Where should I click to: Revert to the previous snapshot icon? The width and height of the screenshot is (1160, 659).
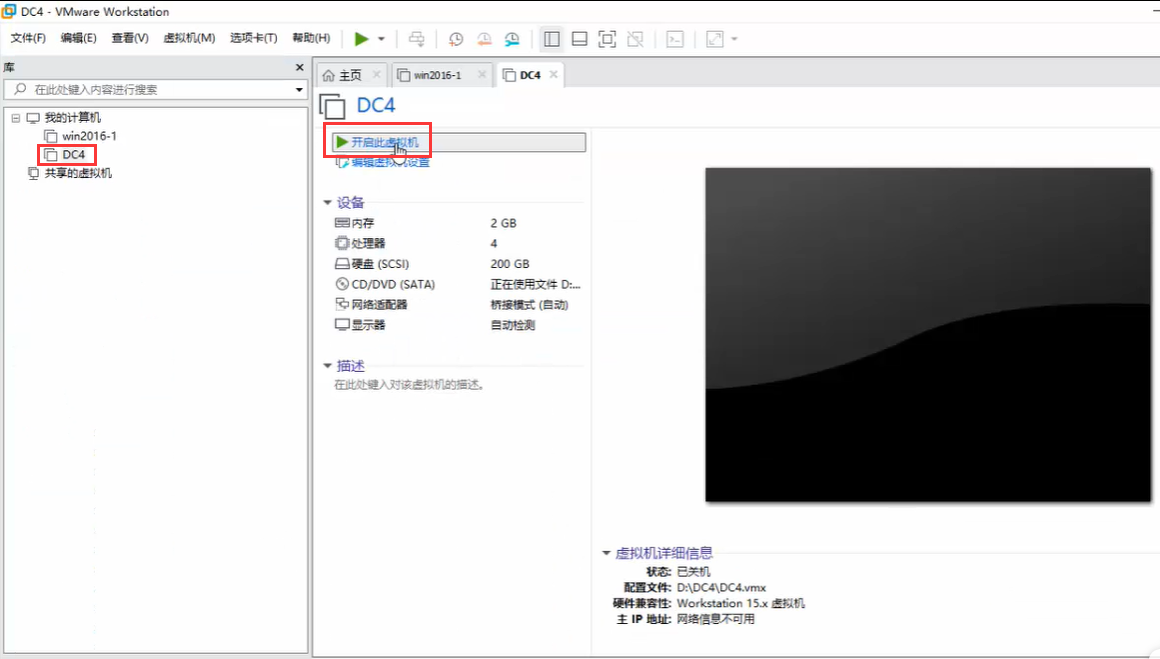pos(484,38)
